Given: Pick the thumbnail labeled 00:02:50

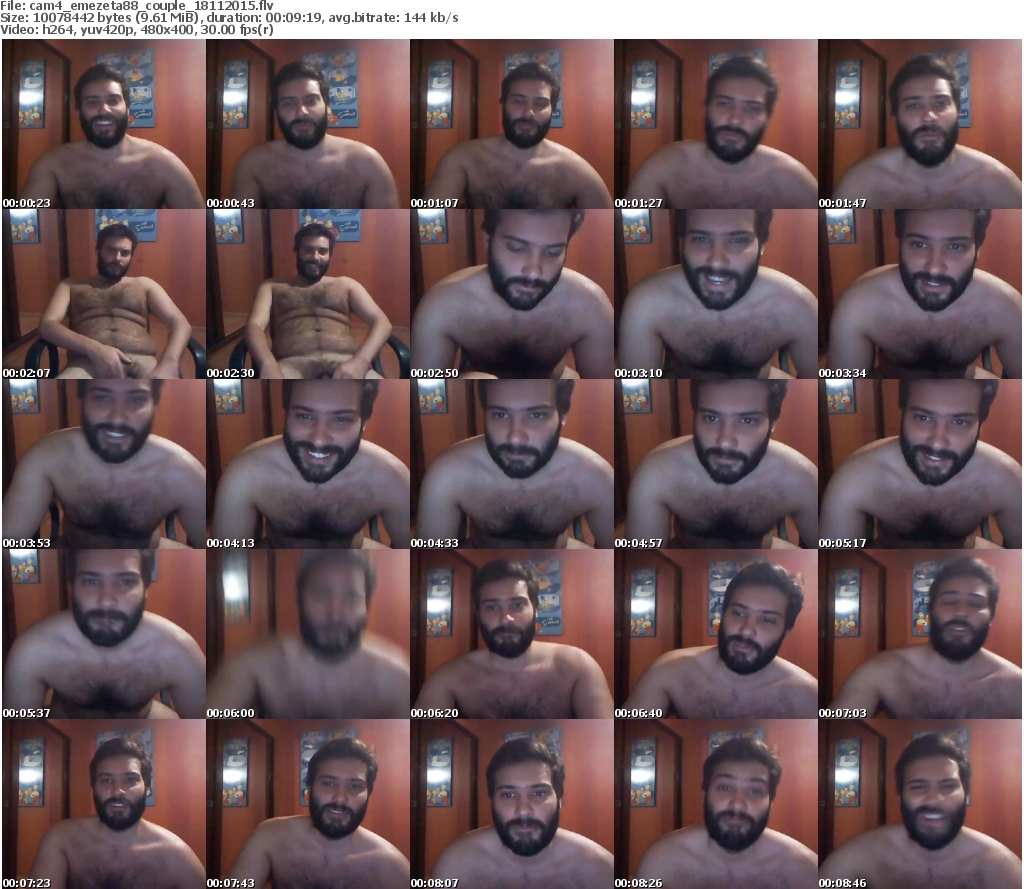Looking at the screenshot, I should coord(512,294).
